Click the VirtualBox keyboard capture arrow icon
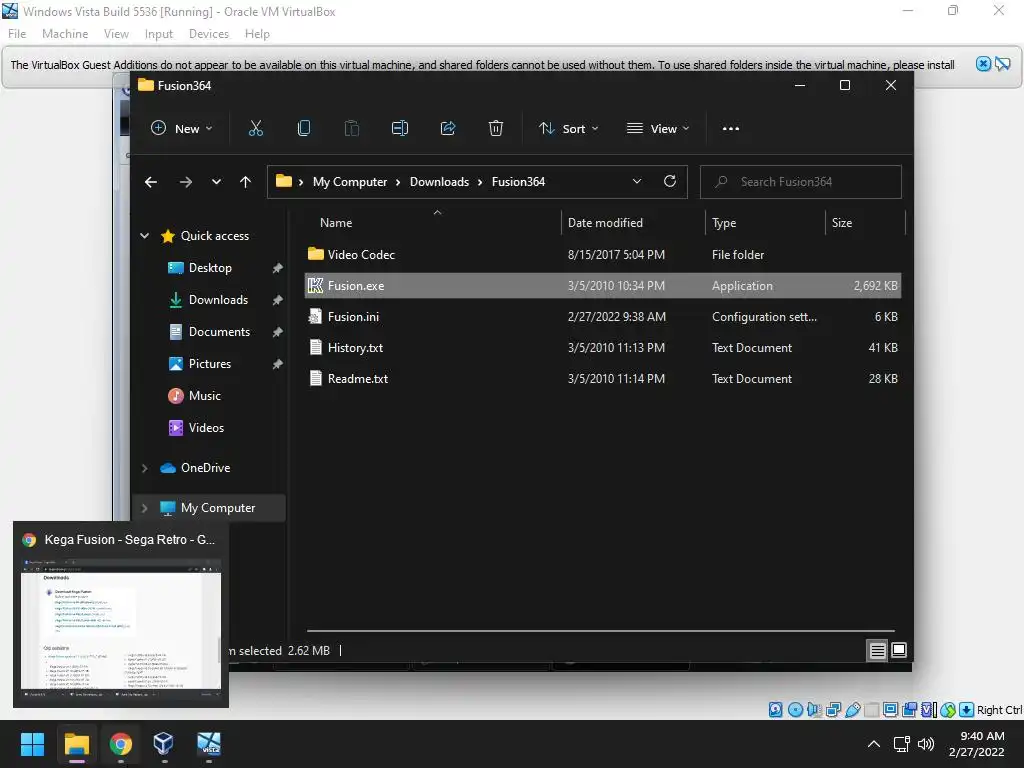 tap(967, 710)
